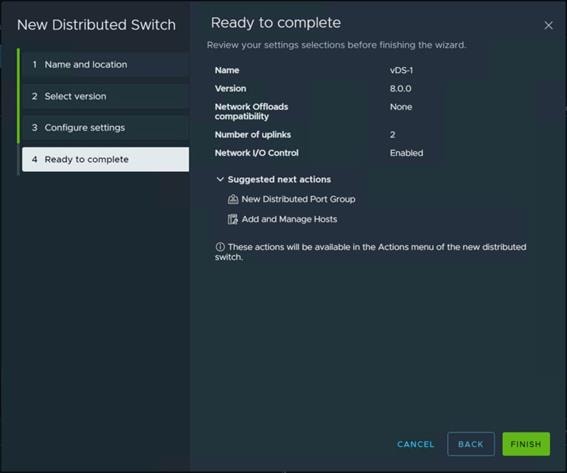Click the Suggested next actions label
The width and height of the screenshot is (567, 473).
279,179
